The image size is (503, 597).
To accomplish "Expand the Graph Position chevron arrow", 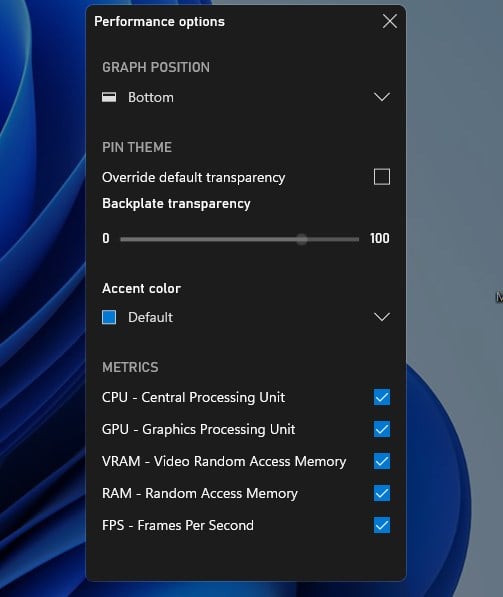I will point(382,97).
